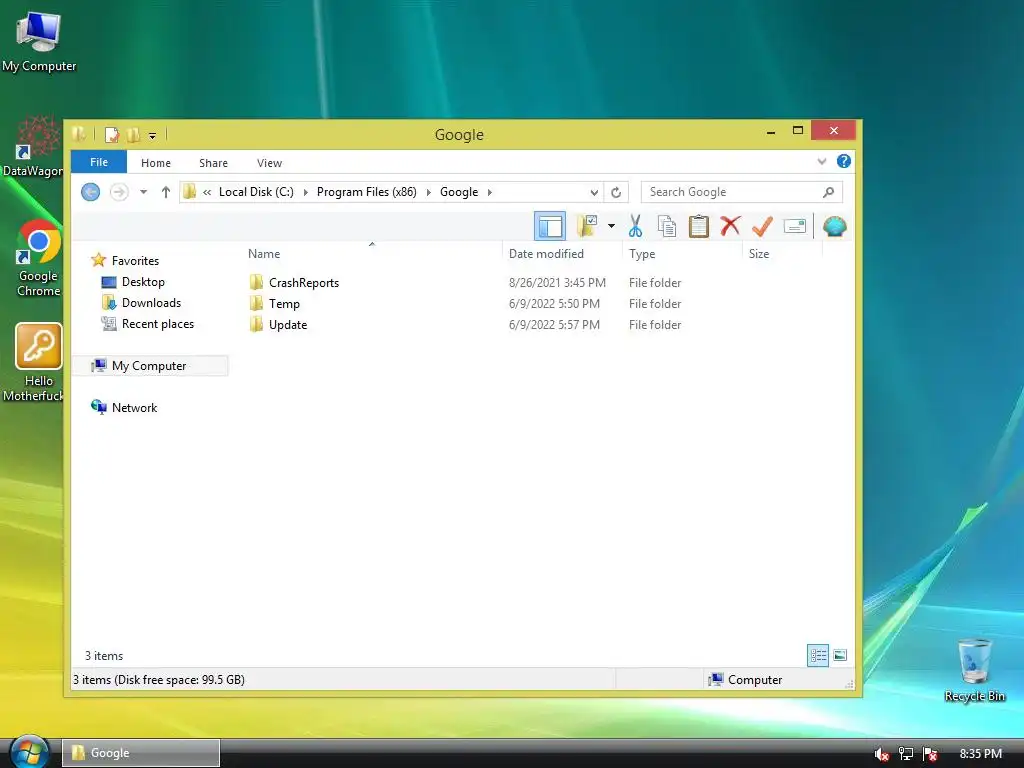Screen dimensions: 1024x768
Task: Click the Properties quick access icon
Action: pos(112,135)
